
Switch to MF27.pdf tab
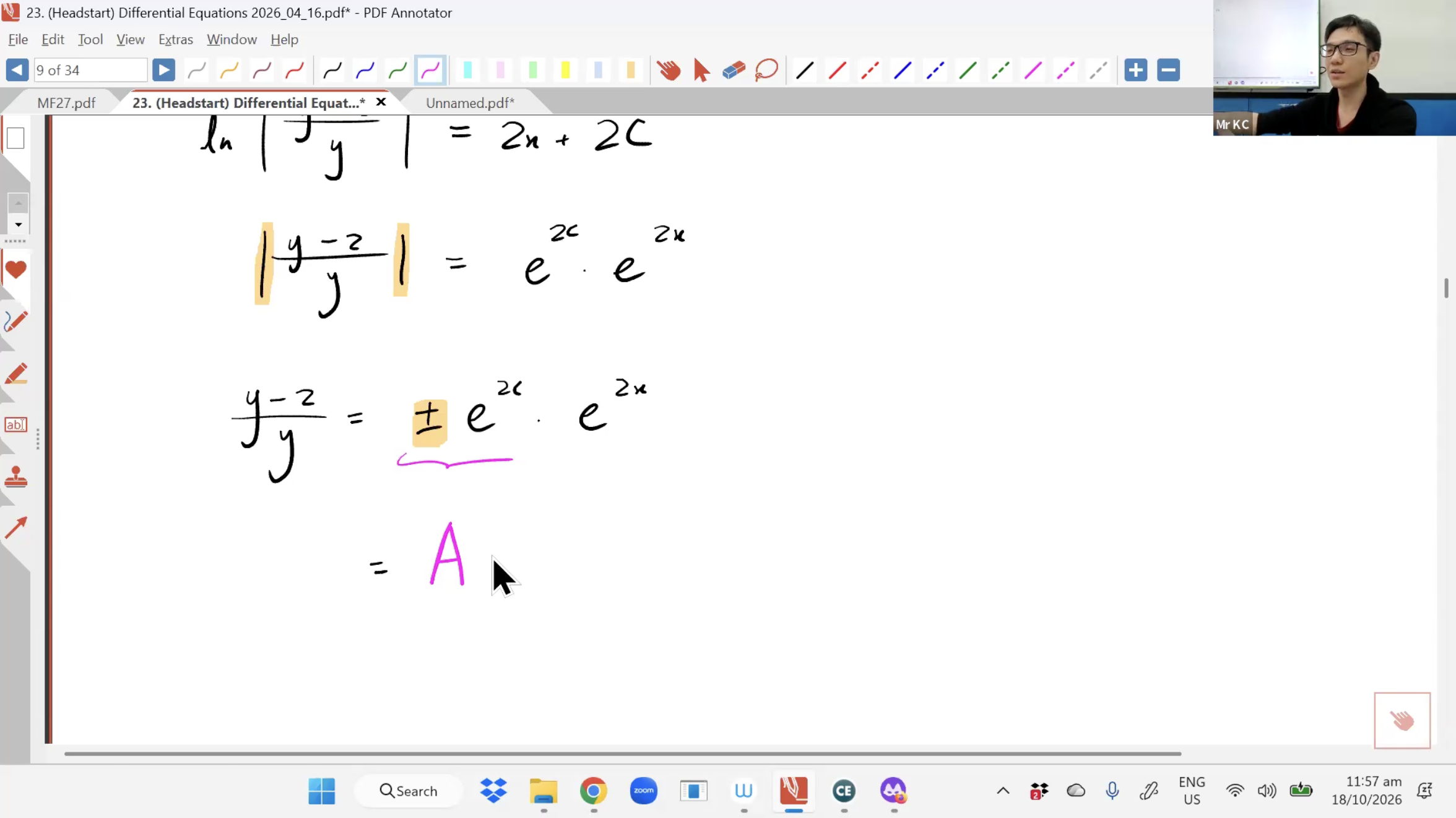tap(66, 103)
